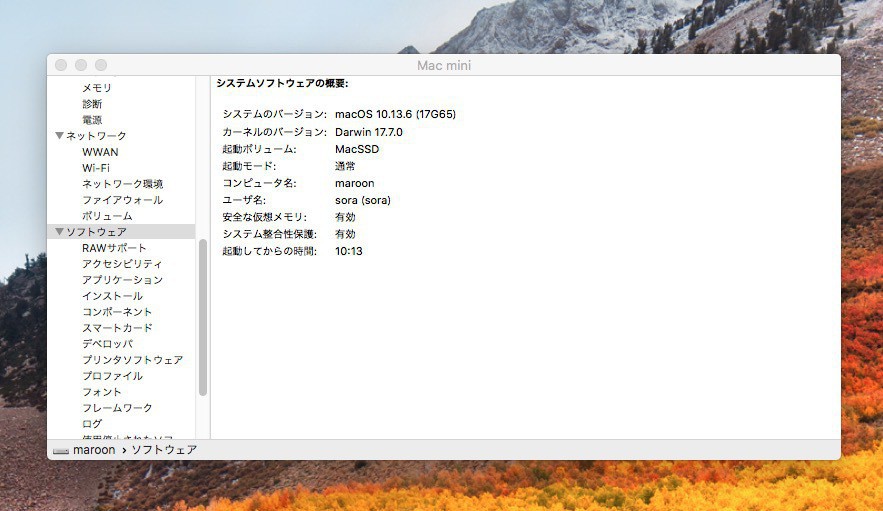
Task: Click the MacSSD boot volume value
Action: coord(357,149)
